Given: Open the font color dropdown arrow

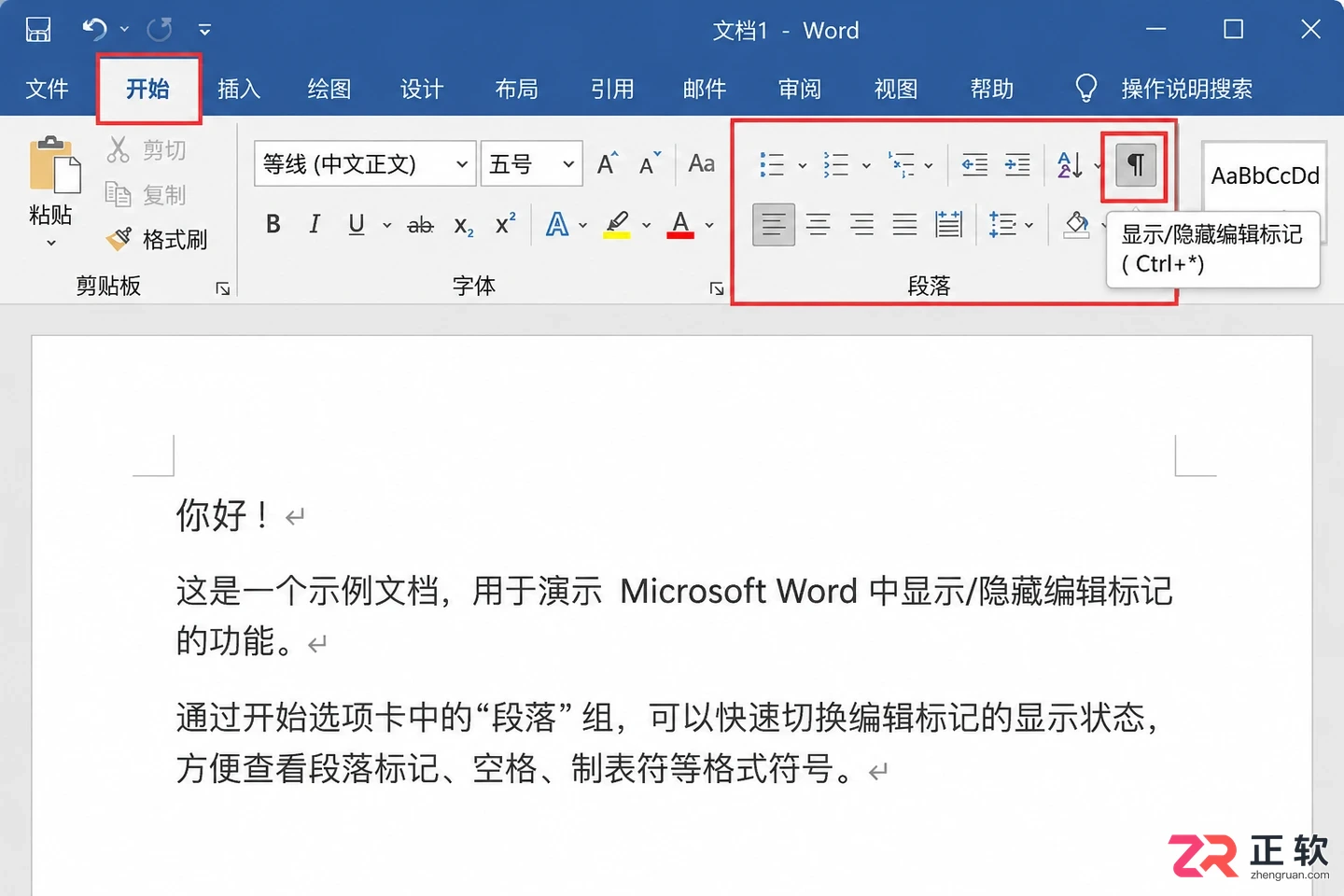Looking at the screenshot, I should [709, 225].
